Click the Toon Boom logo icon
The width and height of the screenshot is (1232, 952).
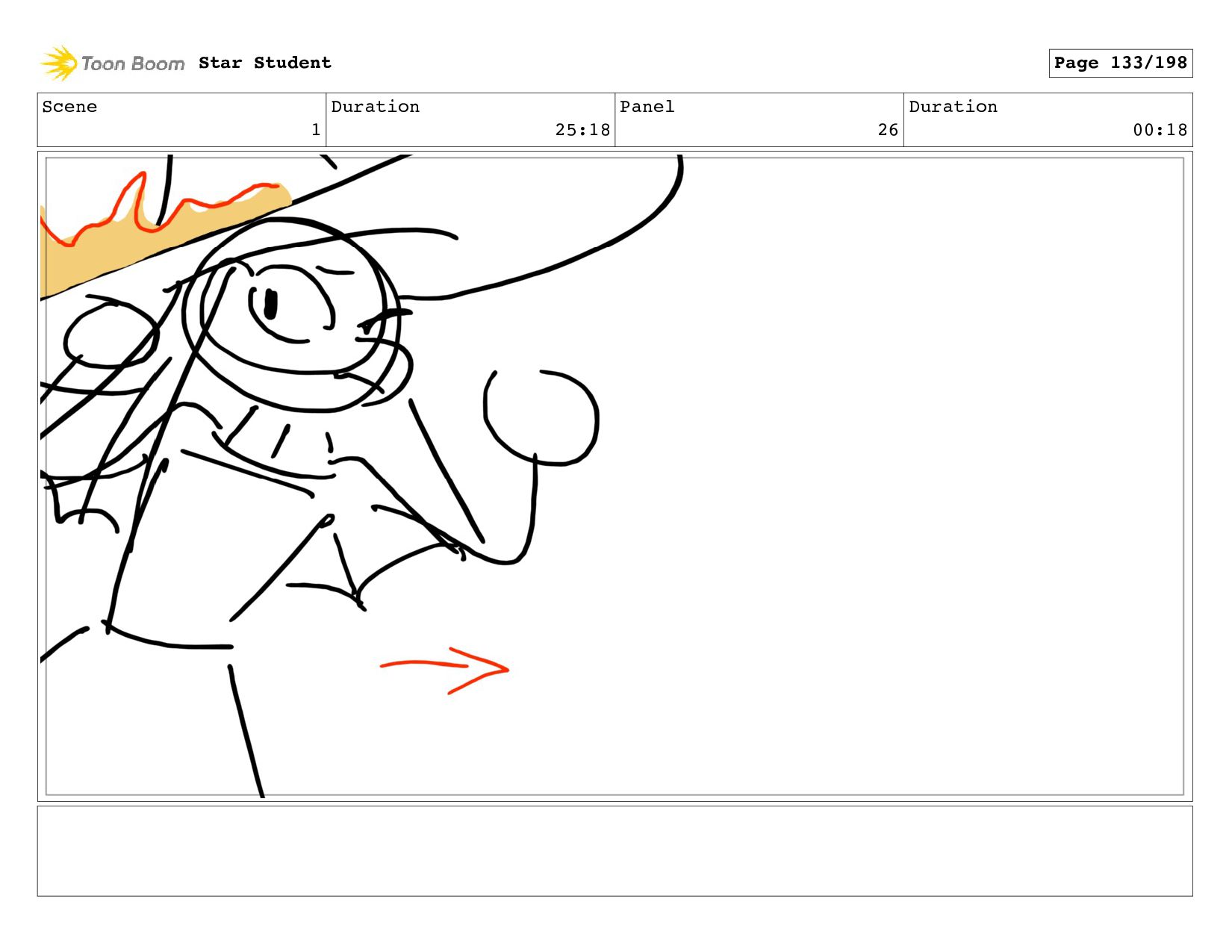(x=58, y=63)
